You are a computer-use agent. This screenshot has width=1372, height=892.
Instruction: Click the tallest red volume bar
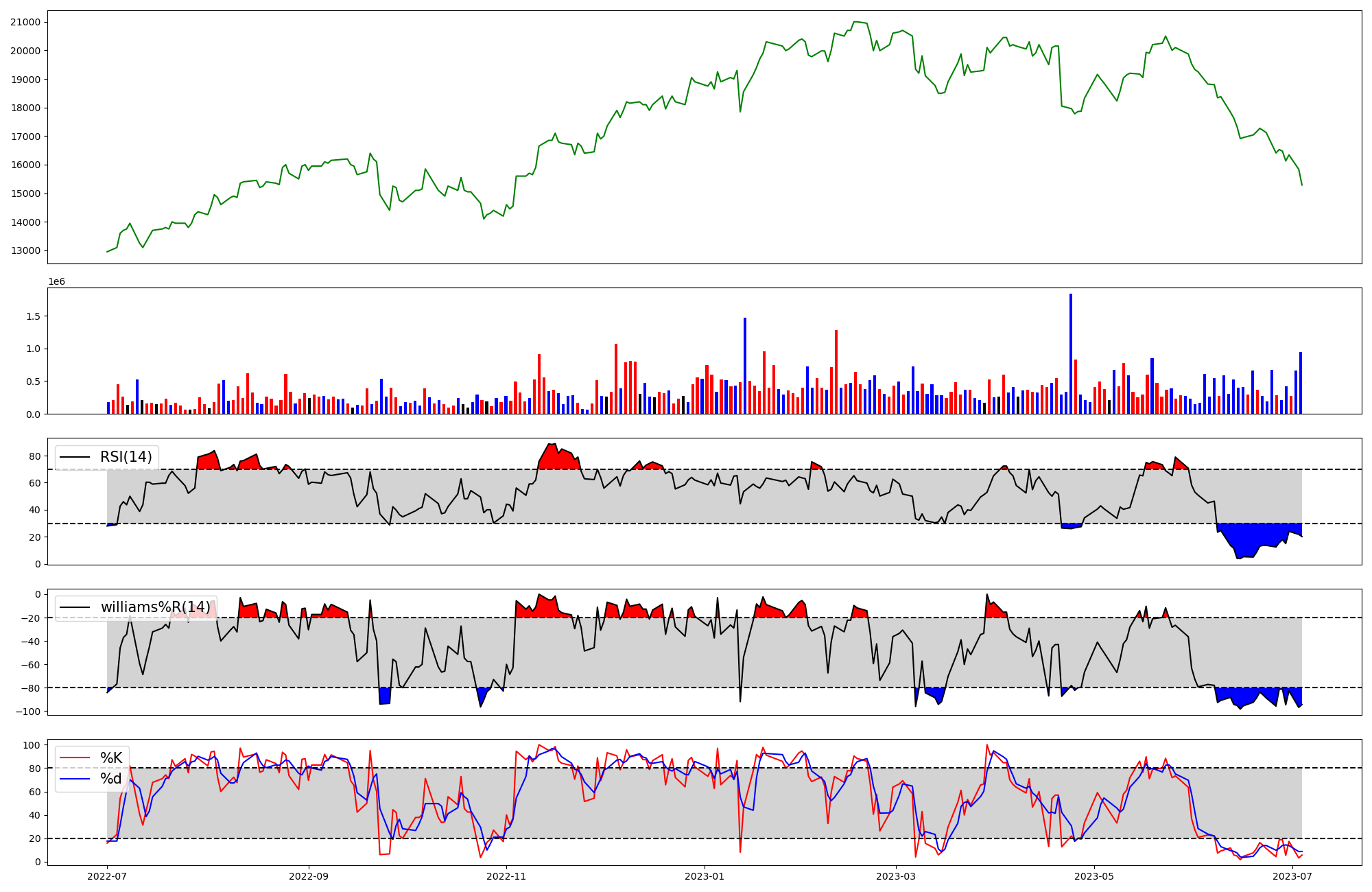836,371
